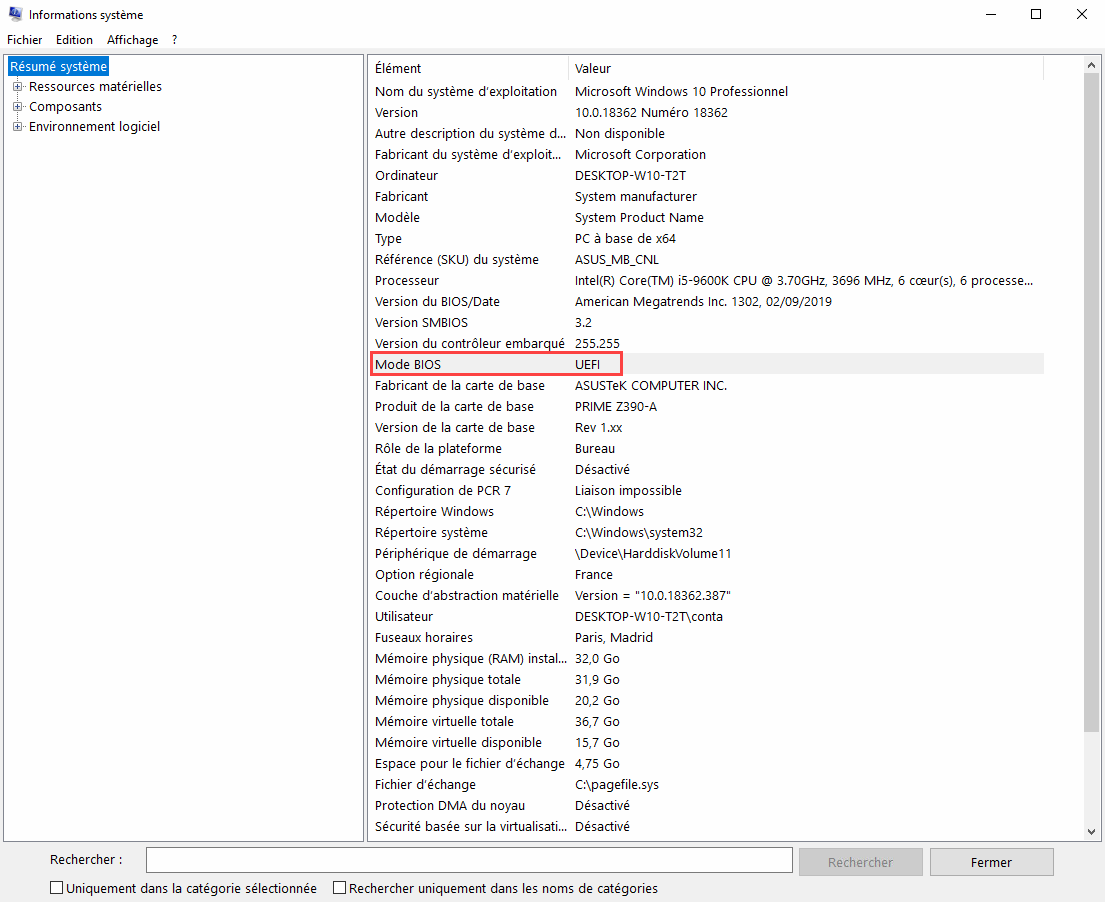Select the Protection DMA du noyau row

(707, 805)
